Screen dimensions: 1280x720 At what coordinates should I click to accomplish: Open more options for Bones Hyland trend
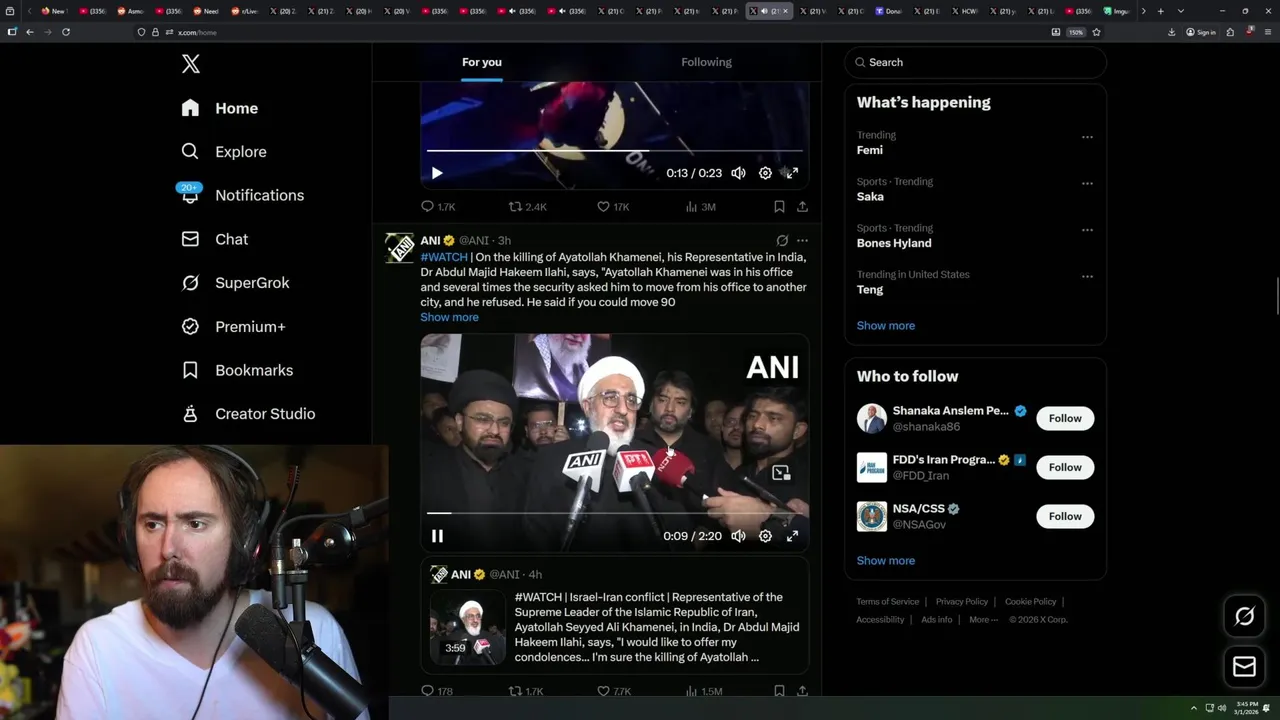1087,230
